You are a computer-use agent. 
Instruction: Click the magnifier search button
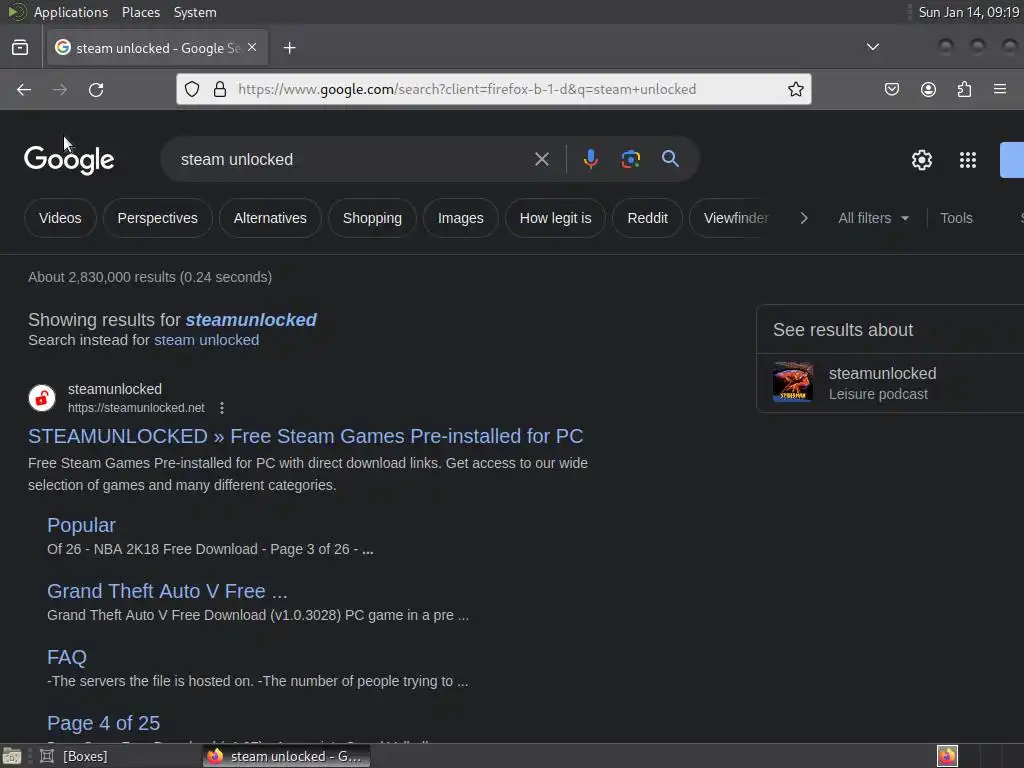670,159
